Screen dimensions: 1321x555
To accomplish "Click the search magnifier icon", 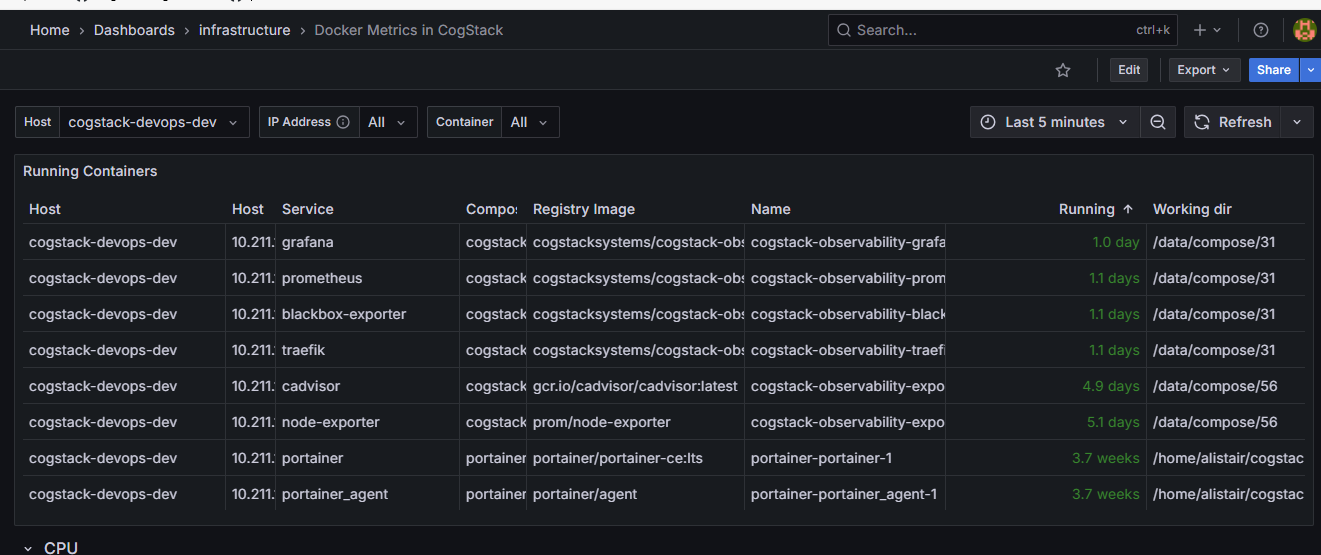I will tap(844, 30).
